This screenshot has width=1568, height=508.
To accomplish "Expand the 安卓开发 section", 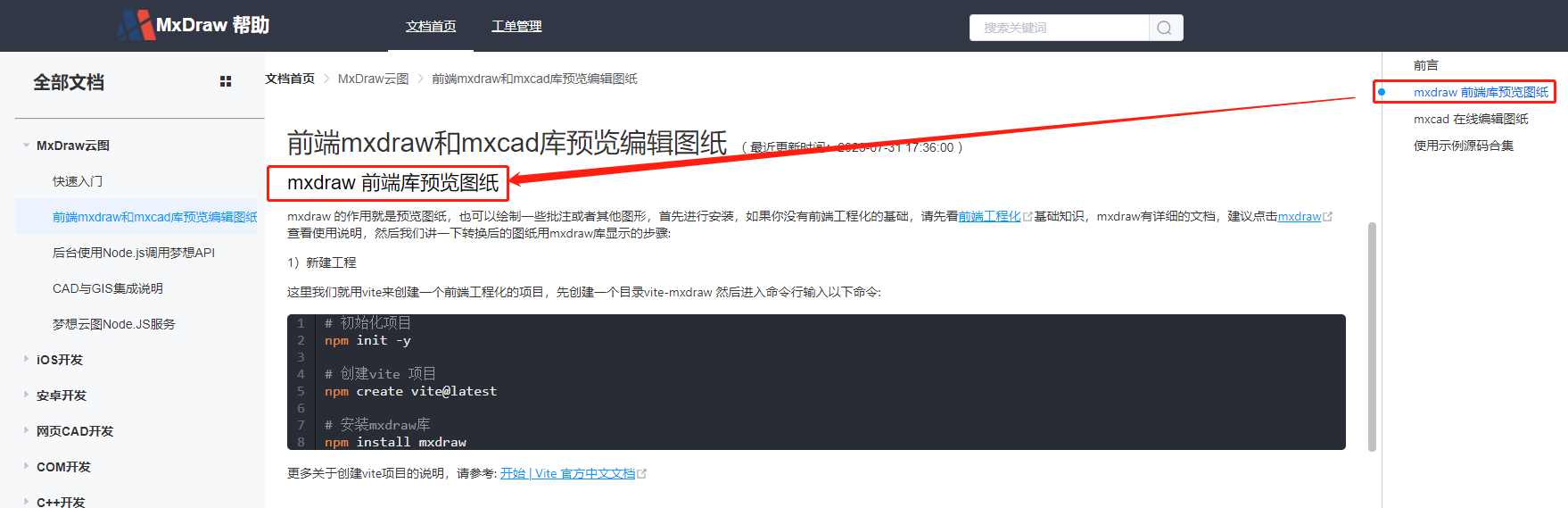I will 26,396.
